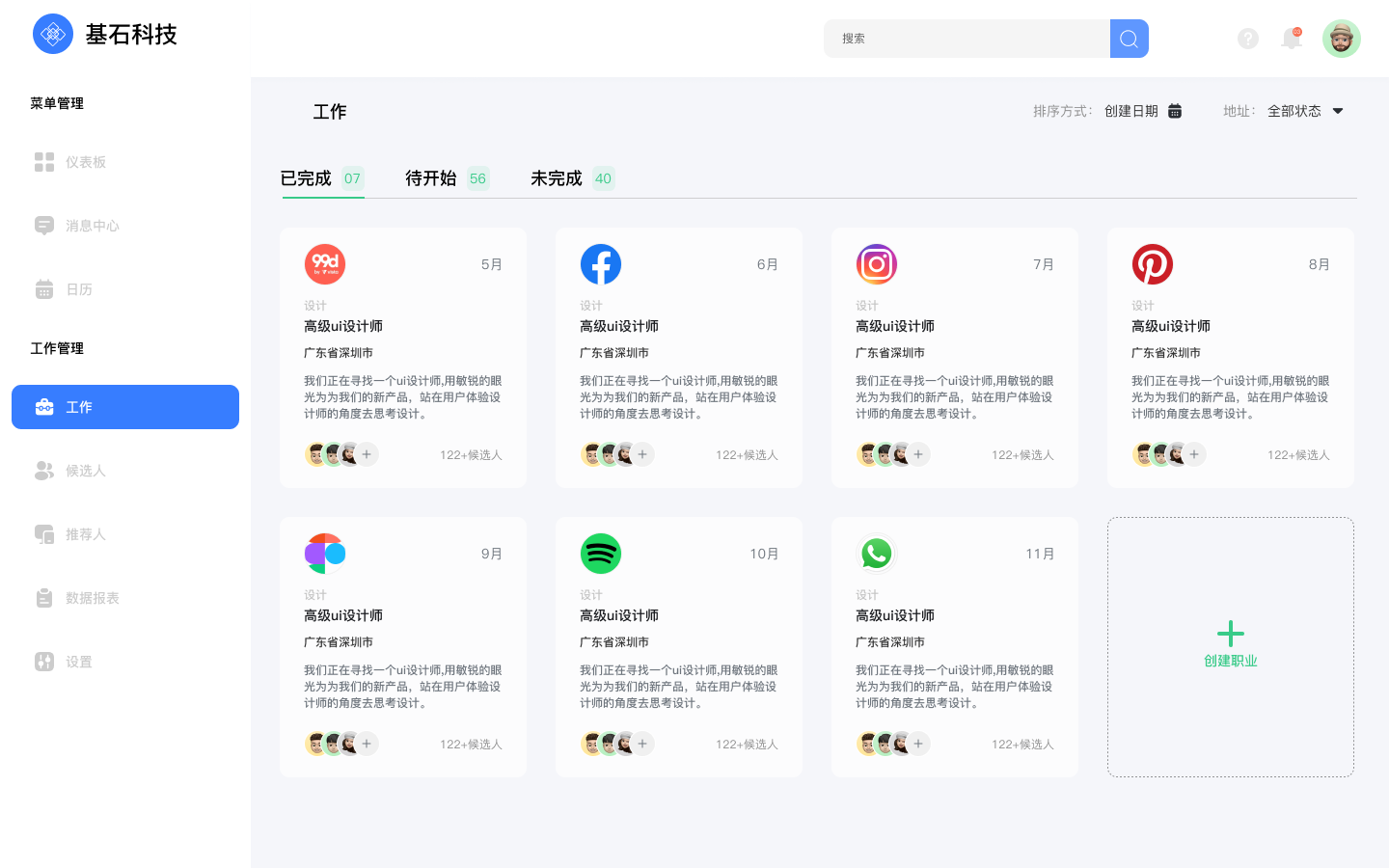Image resolution: width=1389 pixels, height=868 pixels.
Task: Add candidate with plus on 5月 card
Action: tap(367, 454)
